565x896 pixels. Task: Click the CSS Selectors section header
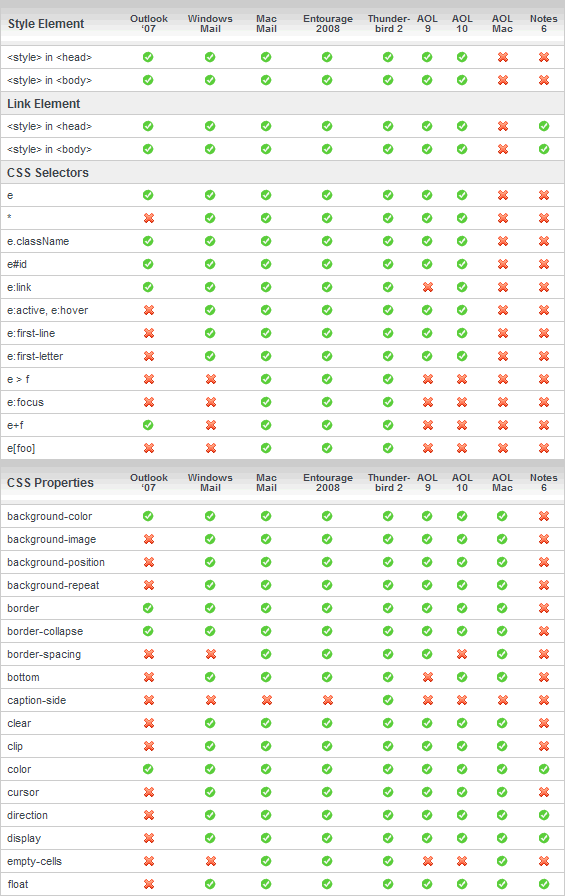click(x=48, y=173)
